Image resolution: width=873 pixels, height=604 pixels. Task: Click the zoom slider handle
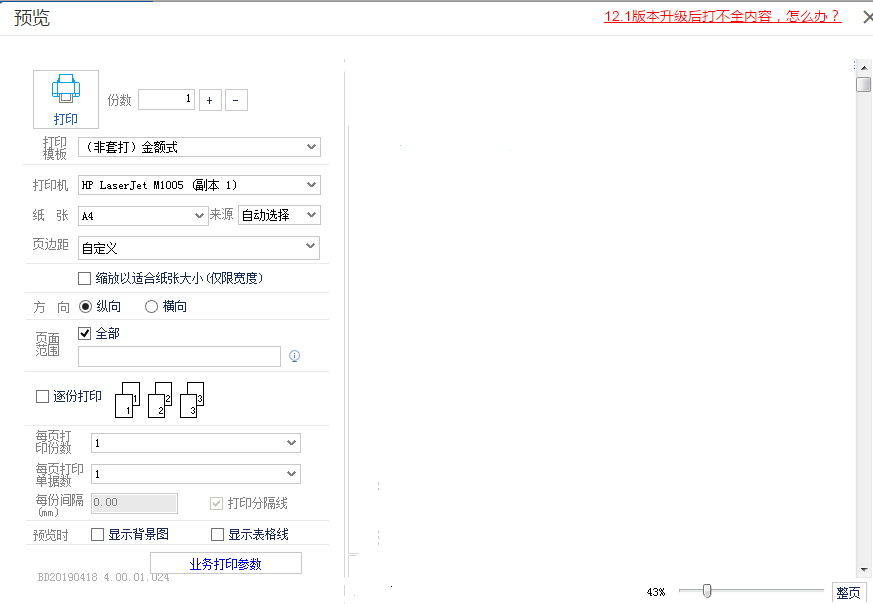(x=707, y=591)
